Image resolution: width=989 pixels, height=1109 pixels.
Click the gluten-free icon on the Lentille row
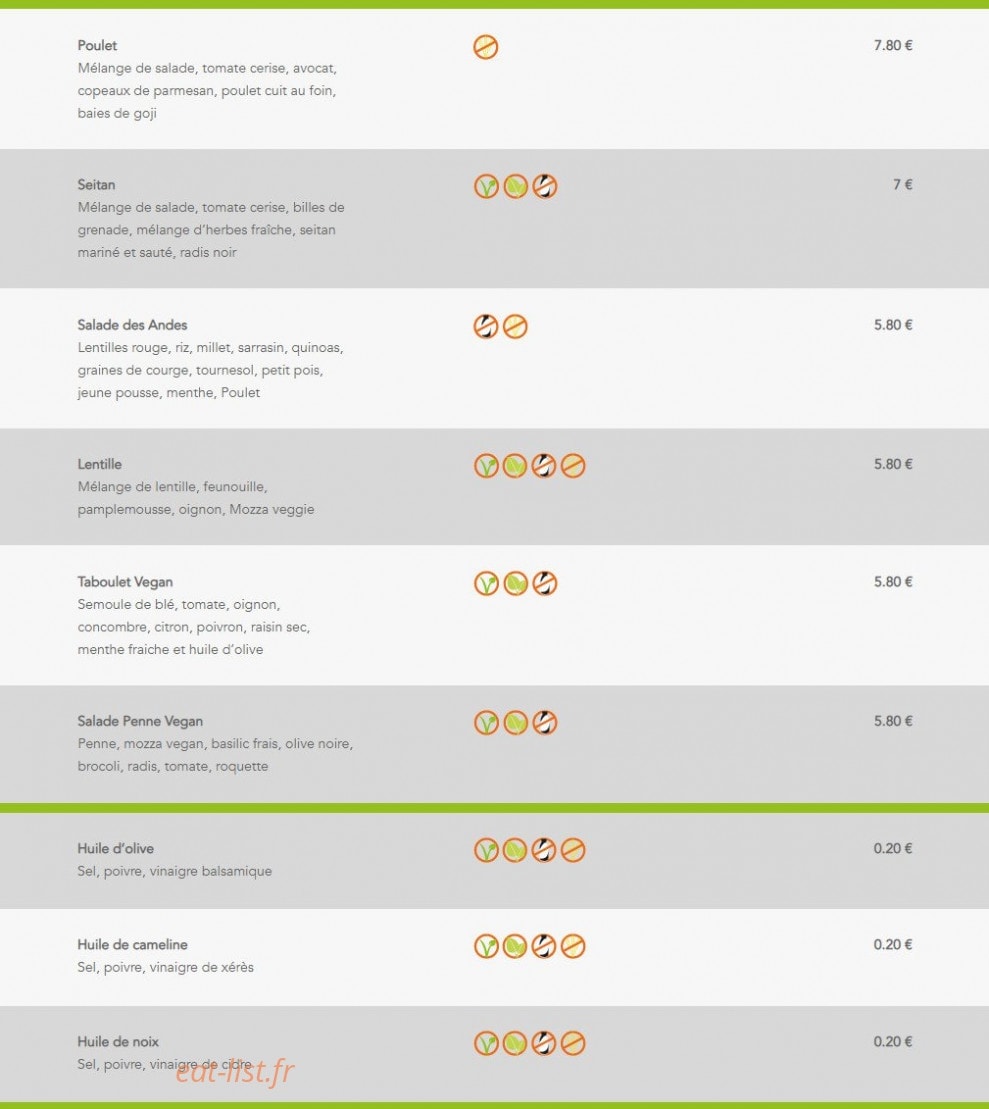pos(573,465)
